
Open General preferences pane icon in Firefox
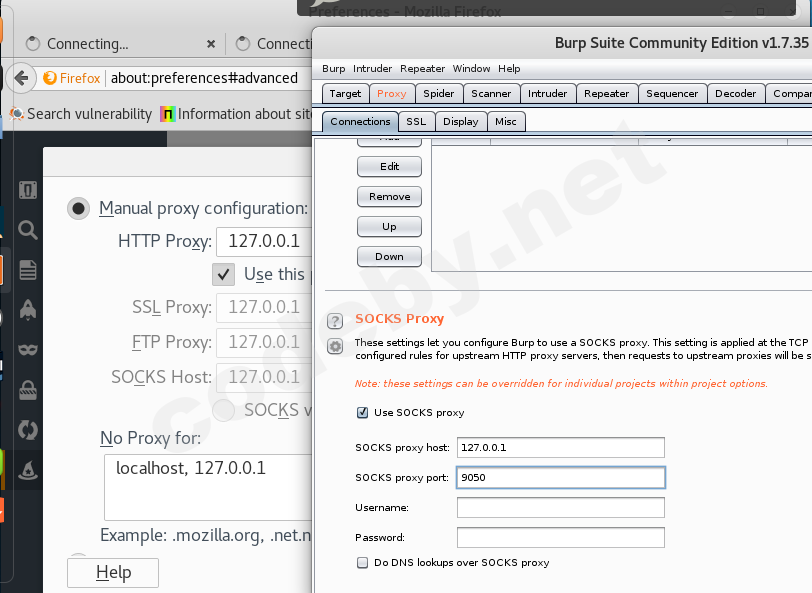point(28,190)
